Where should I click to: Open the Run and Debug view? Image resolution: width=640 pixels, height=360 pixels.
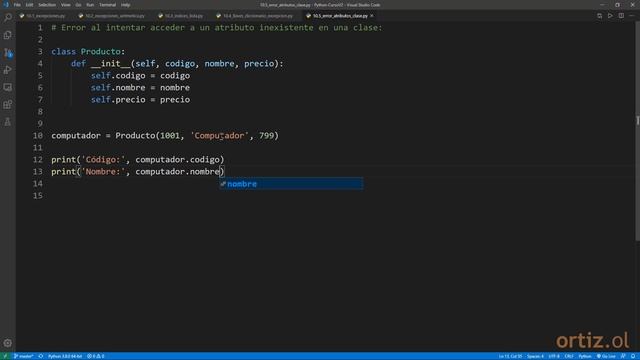coord(8,70)
